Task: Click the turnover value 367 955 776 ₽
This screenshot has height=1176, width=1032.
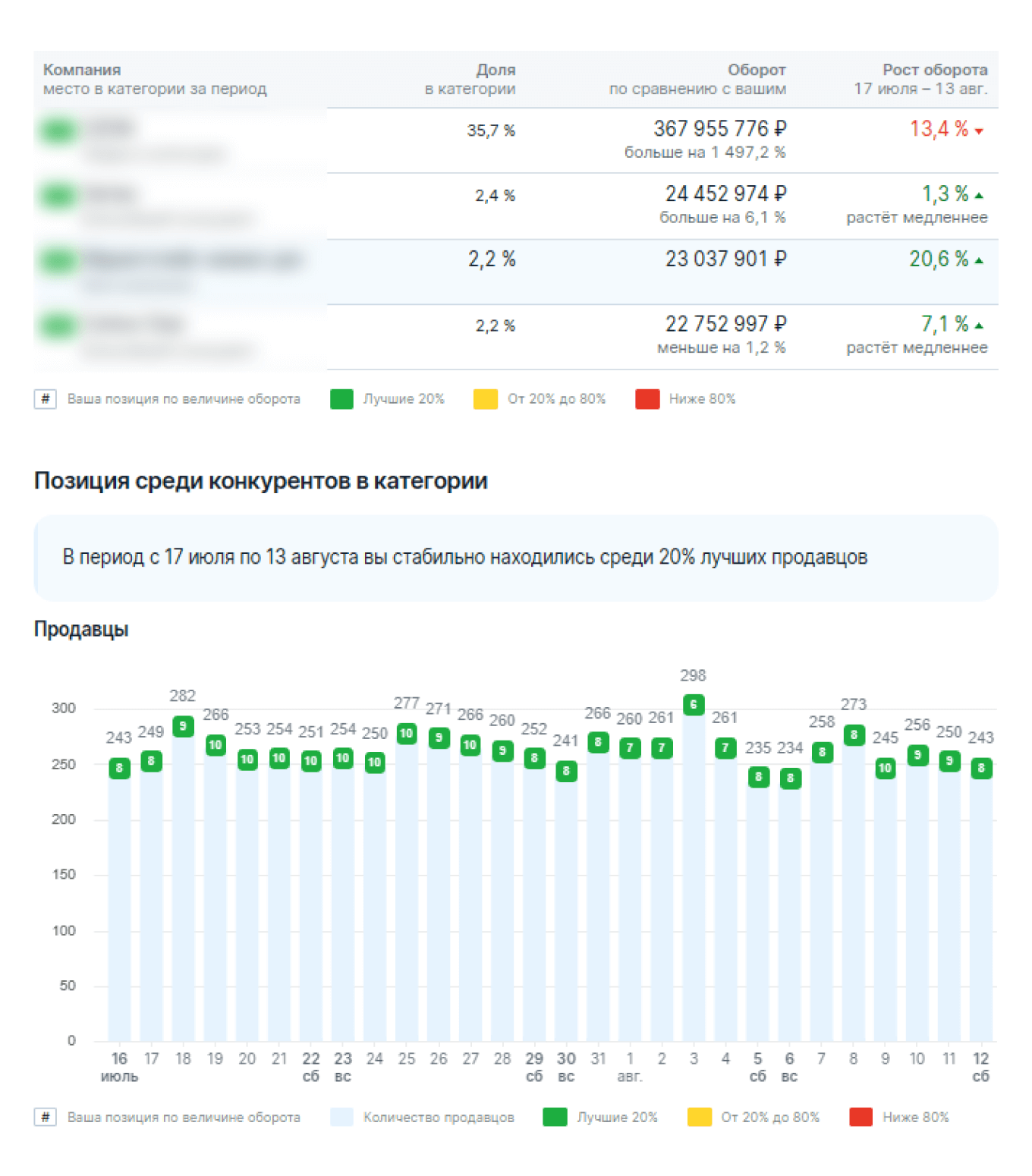Action: click(721, 129)
